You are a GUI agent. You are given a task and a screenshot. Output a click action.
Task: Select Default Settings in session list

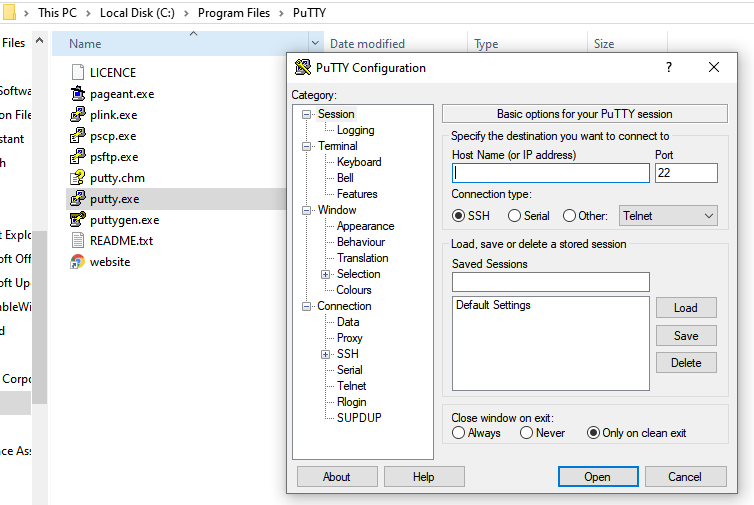click(493, 305)
